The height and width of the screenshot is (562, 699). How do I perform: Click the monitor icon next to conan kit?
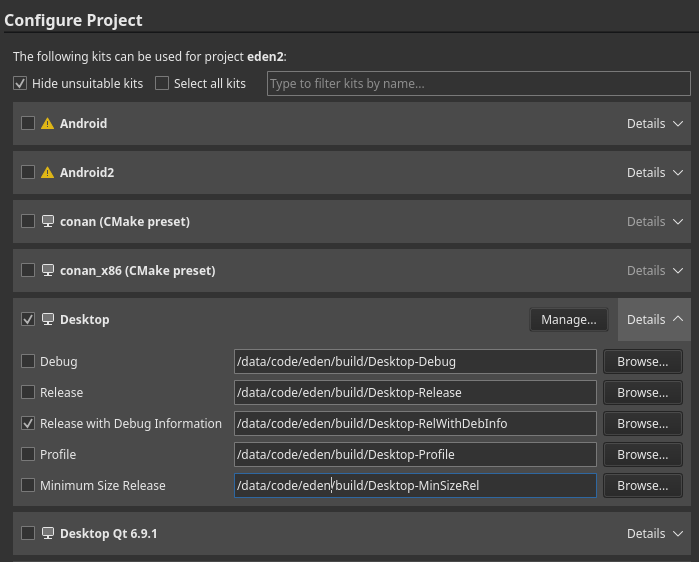coord(47,222)
